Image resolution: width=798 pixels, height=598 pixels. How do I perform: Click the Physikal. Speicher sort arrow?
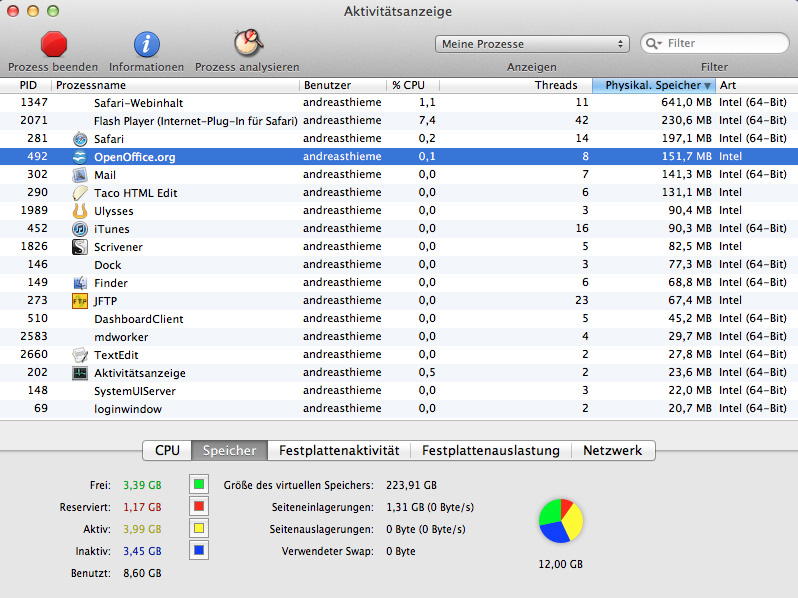coord(707,86)
